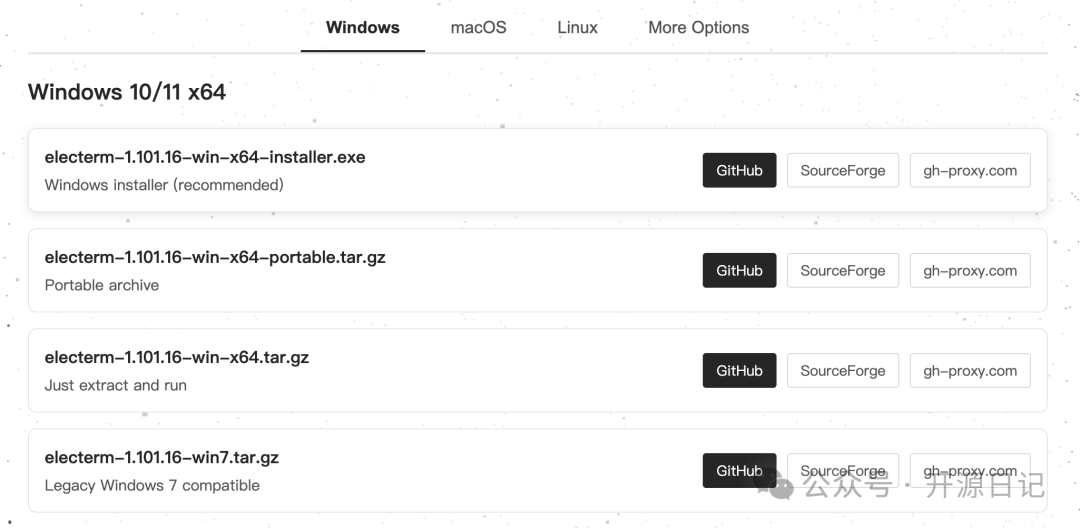
Task: Click the Windows 10/11 x64 heading
Action: pyautogui.click(x=127, y=92)
